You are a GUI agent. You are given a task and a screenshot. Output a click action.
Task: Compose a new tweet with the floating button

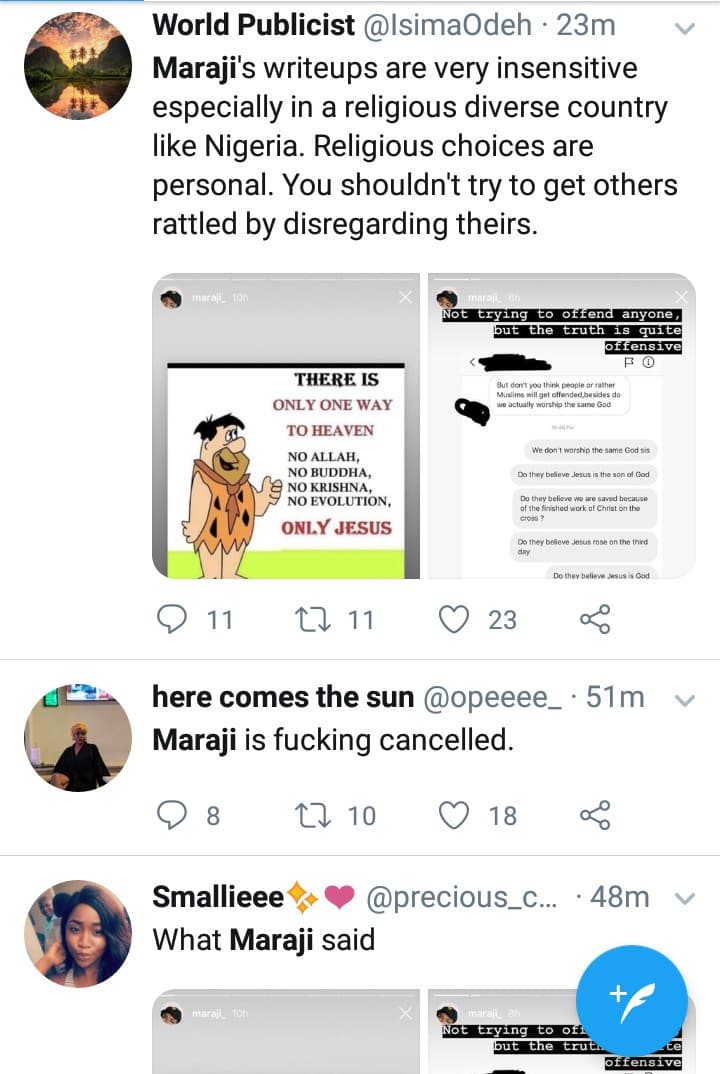pos(631,999)
